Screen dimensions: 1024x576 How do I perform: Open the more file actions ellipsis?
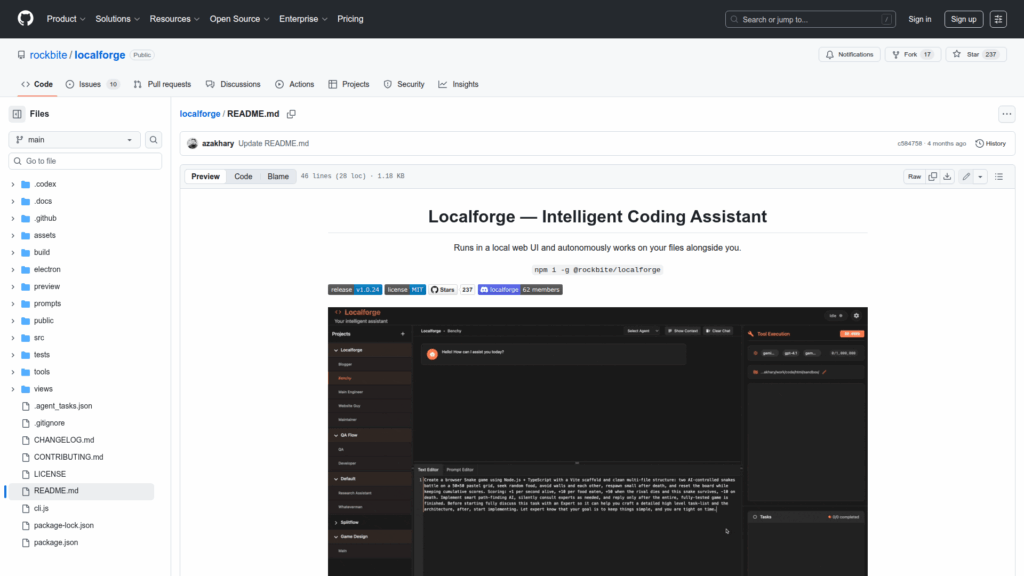pyautogui.click(x=1006, y=114)
